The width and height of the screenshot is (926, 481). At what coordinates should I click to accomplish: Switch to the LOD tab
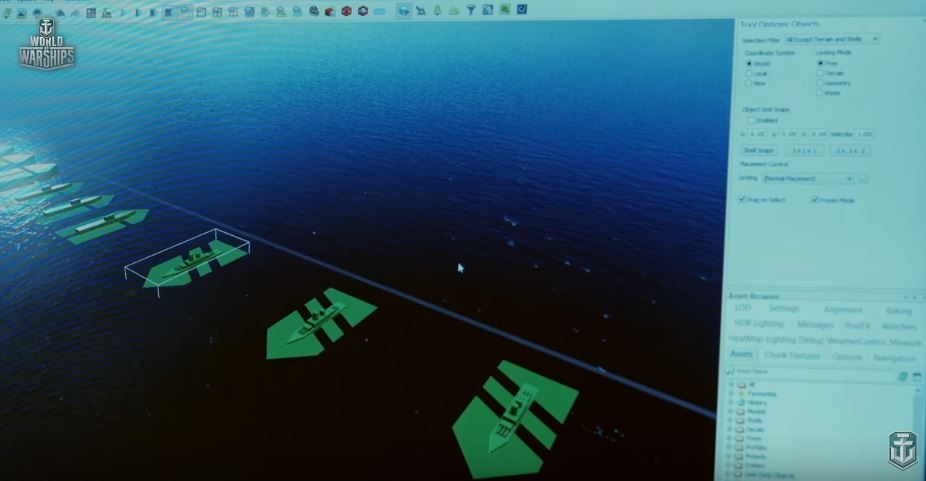pos(742,308)
